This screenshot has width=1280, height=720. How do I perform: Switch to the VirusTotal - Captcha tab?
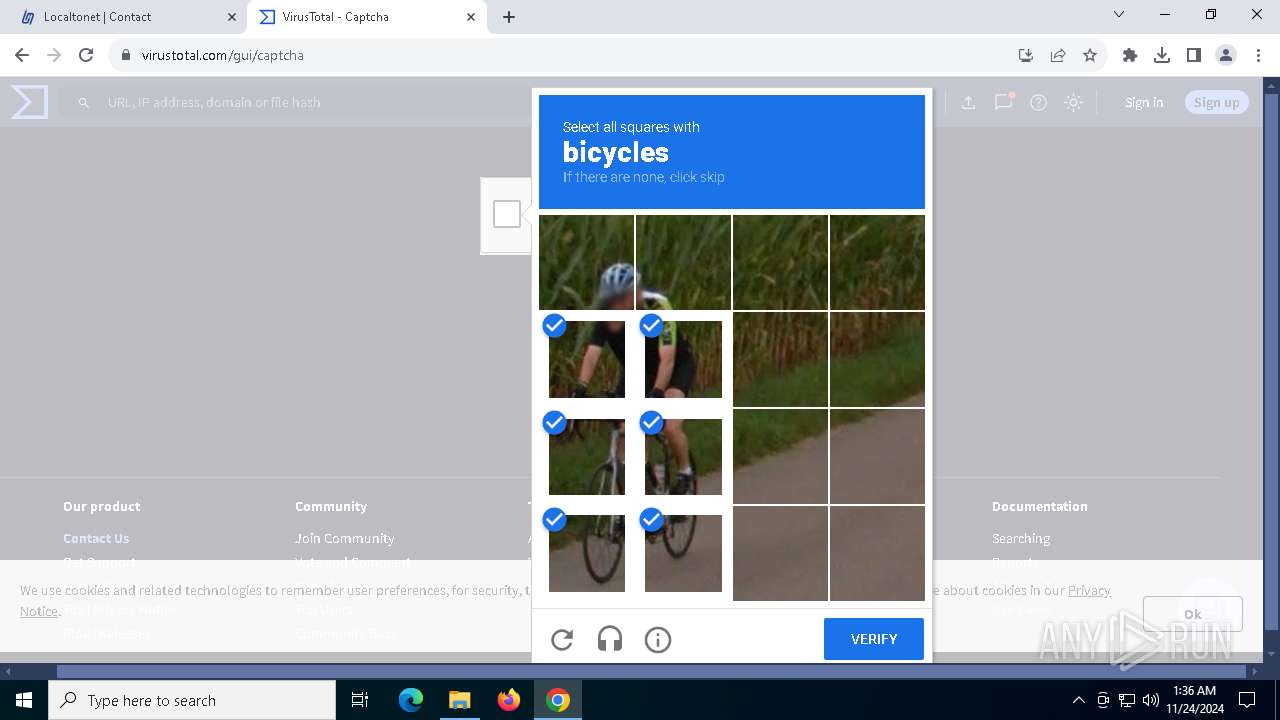click(365, 17)
